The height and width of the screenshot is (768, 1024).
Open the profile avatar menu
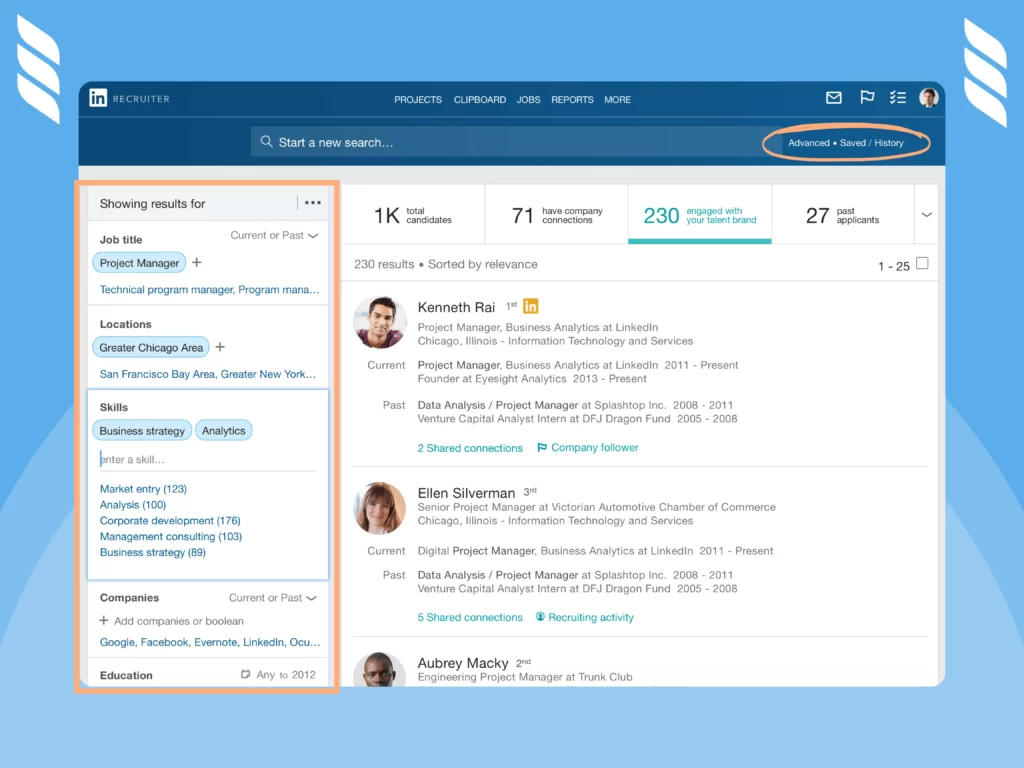tap(928, 98)
